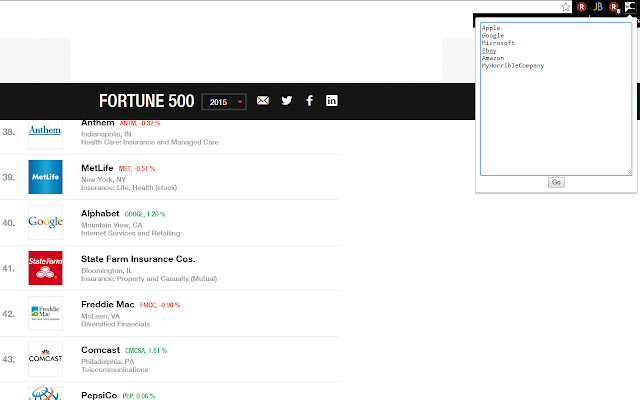Open the Freddie Mac company link
The width and height of the screenshot is (640, 400).
pyautogui.click(x=108, y=304)
